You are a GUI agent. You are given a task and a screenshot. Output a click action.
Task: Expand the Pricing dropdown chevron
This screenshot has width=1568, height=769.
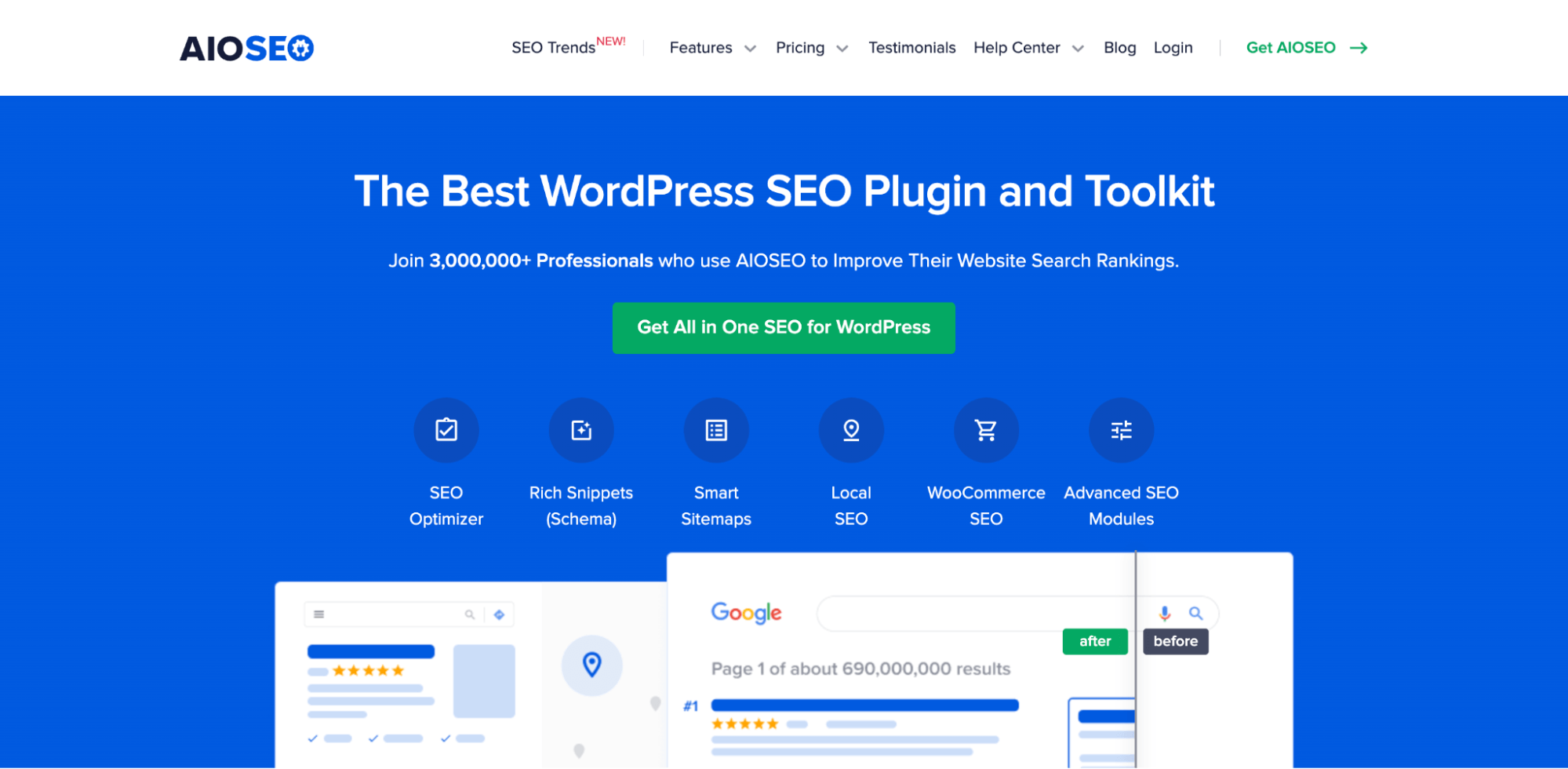click(842, 49)
